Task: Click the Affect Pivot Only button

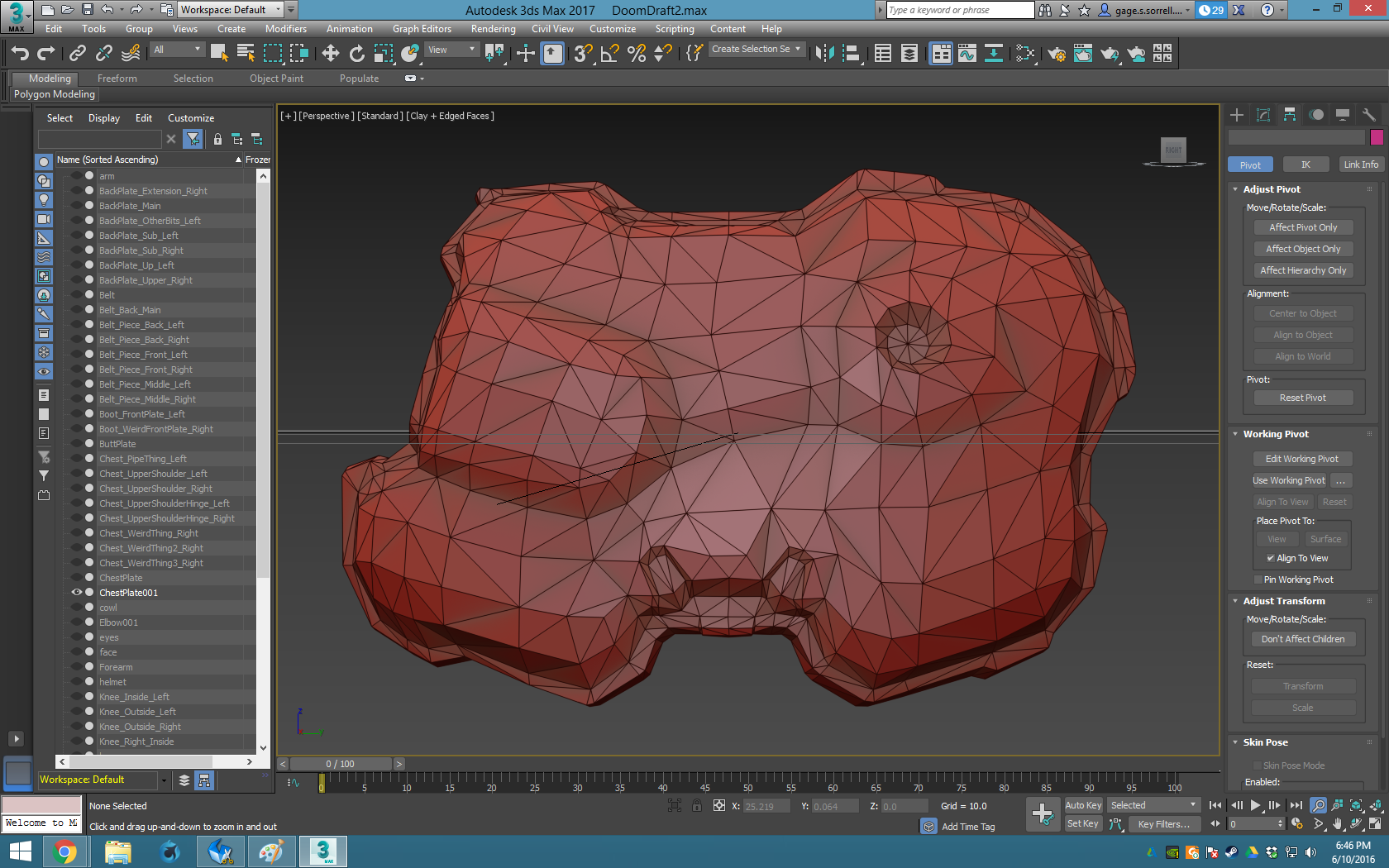Action: tap(1302, 227)
